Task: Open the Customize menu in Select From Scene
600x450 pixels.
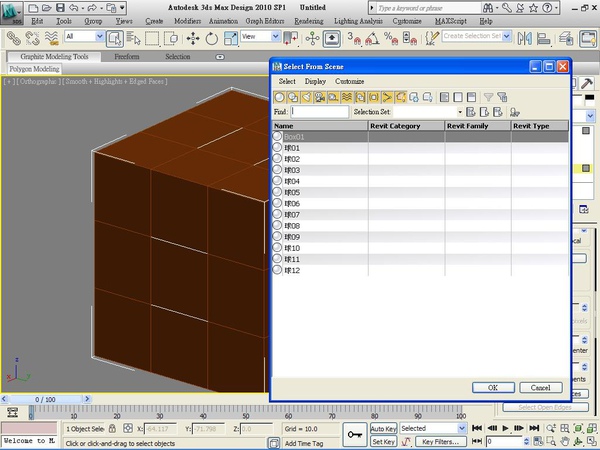Action: [x=349, y=81]
